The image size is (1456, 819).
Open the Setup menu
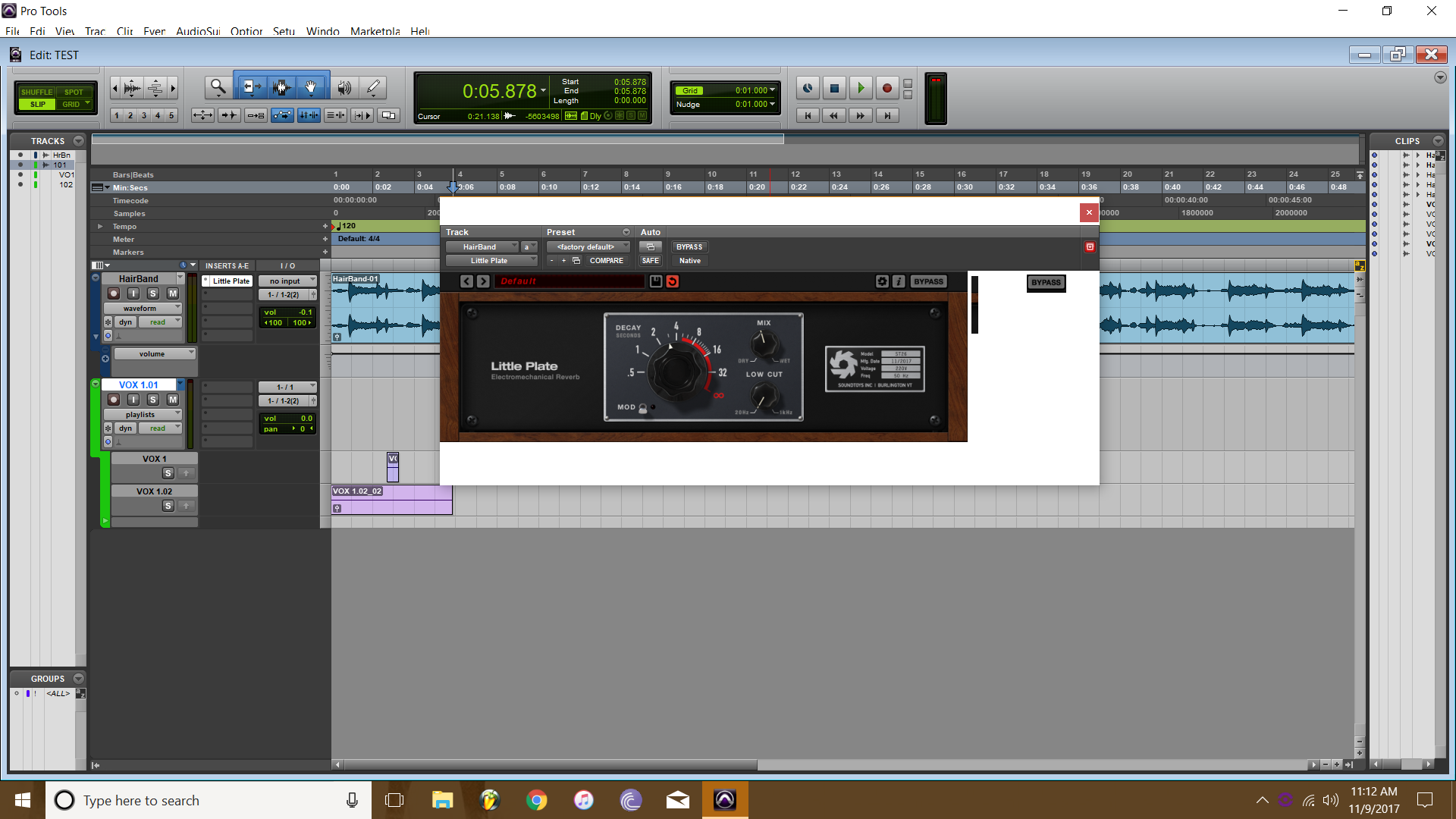tap(284, 31)
